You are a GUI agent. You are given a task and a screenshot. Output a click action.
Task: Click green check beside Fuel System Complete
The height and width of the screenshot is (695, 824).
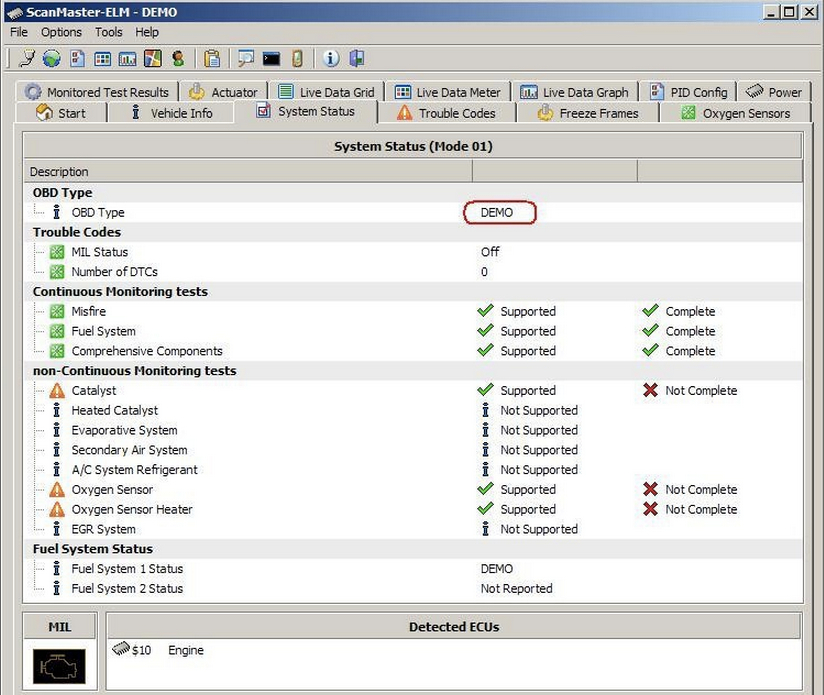click(651, 330)
